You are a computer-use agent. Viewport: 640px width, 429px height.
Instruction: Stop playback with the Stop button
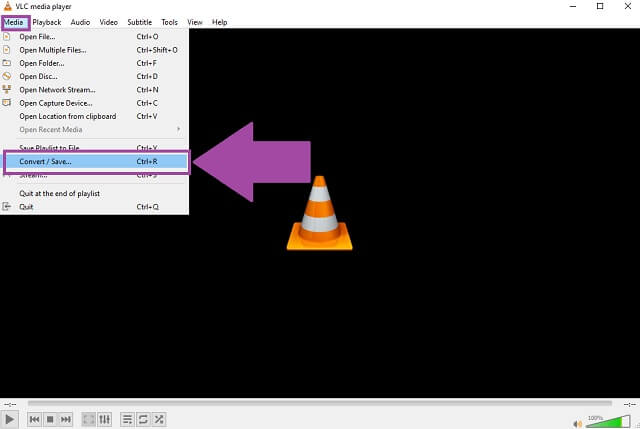click(50, 419)
